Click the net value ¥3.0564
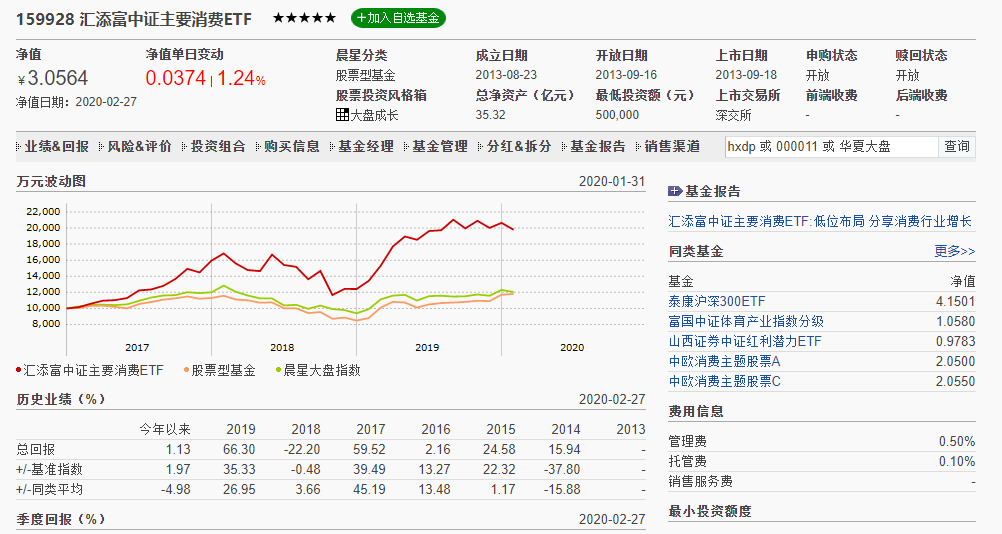 (53, 78)
